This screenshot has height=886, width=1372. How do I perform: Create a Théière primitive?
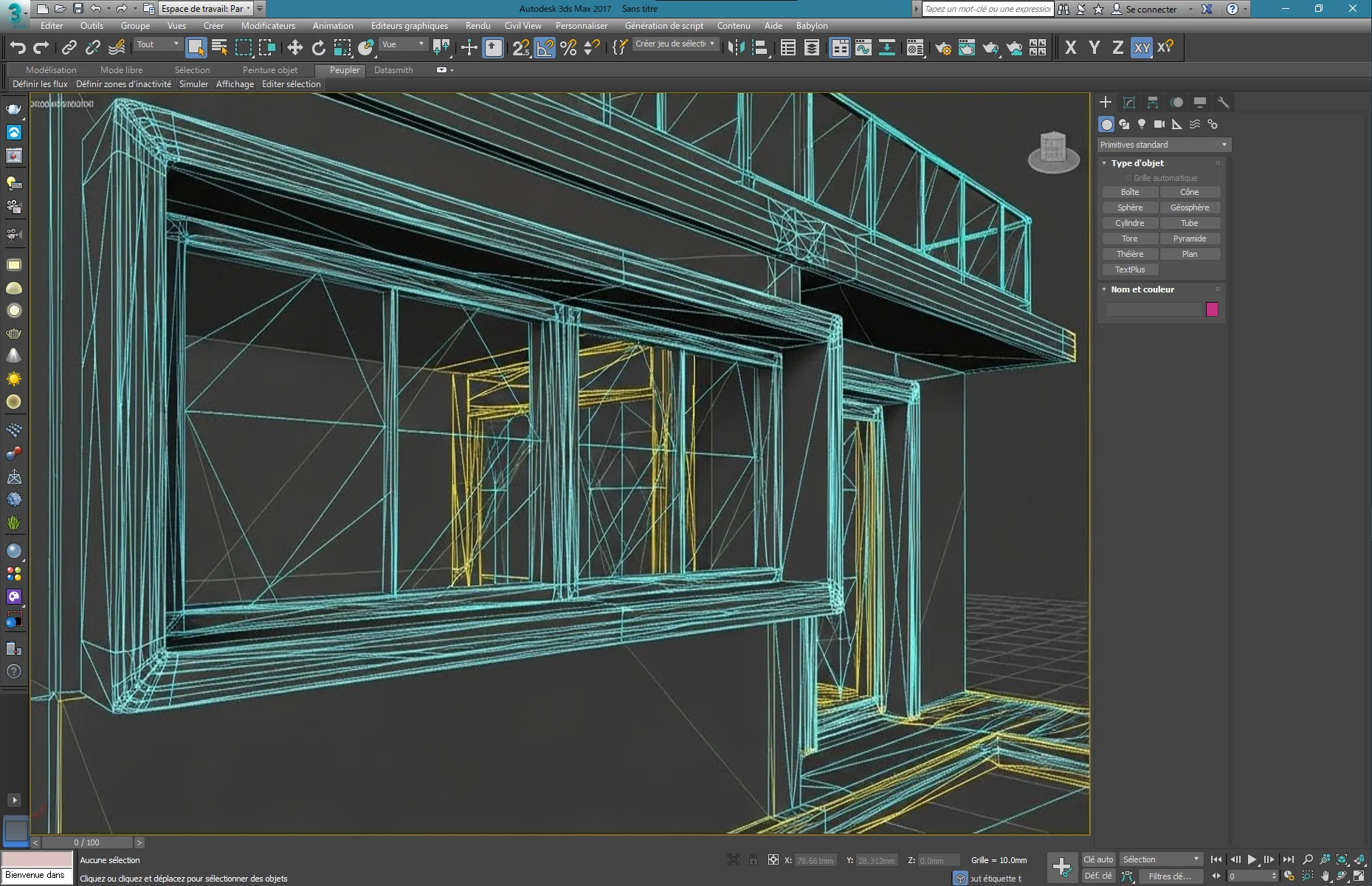[x=1130, y=254]
